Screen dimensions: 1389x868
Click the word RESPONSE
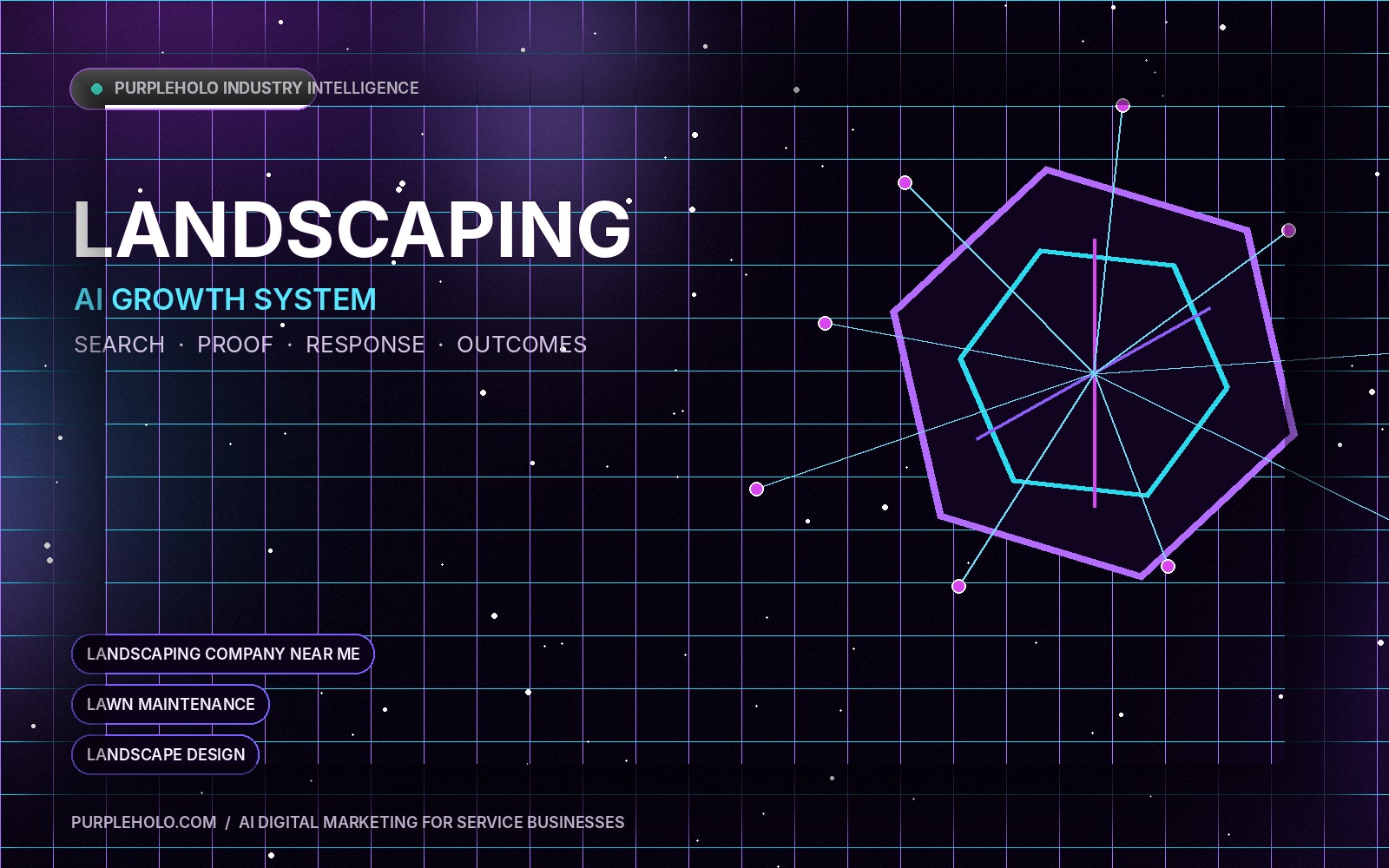[365, 345]
